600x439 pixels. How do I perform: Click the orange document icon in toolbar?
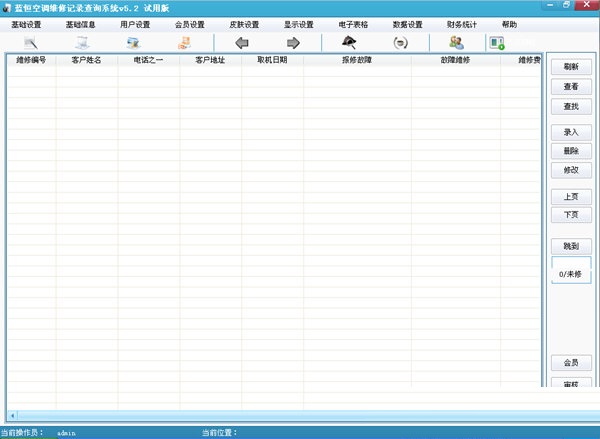click(x=184, y=42)
